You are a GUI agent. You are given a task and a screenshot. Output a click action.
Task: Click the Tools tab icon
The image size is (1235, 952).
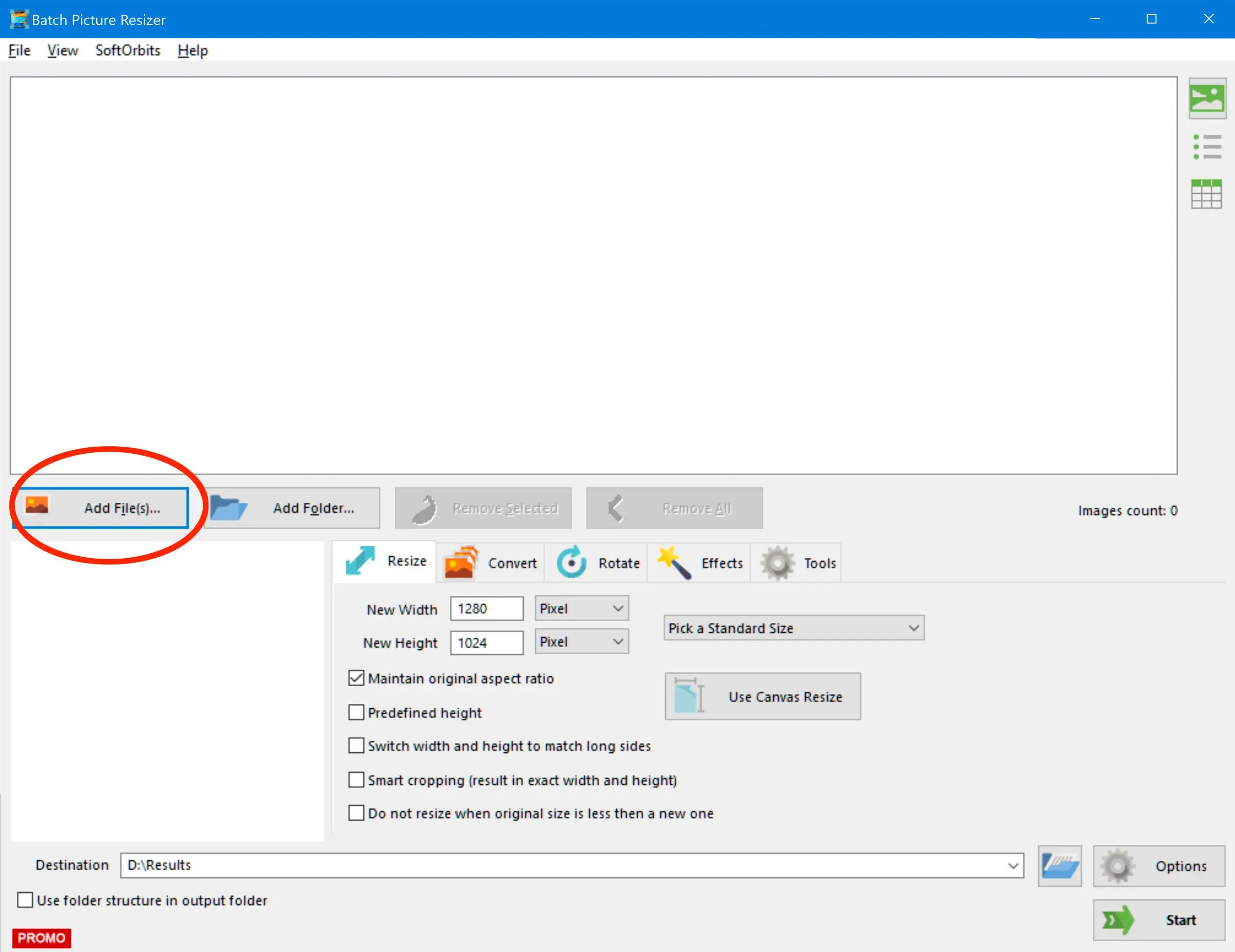pos(778,562)
